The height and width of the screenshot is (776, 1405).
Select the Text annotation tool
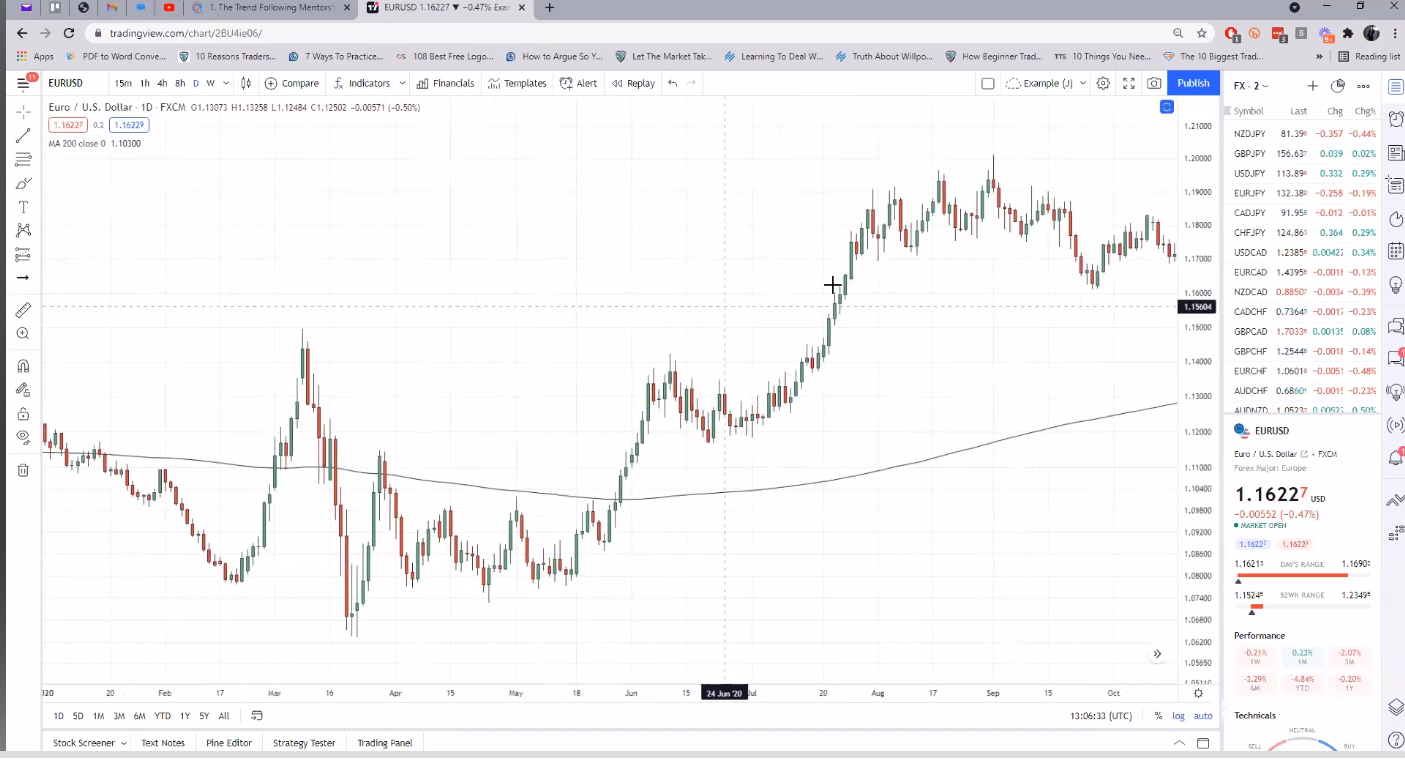23,207
